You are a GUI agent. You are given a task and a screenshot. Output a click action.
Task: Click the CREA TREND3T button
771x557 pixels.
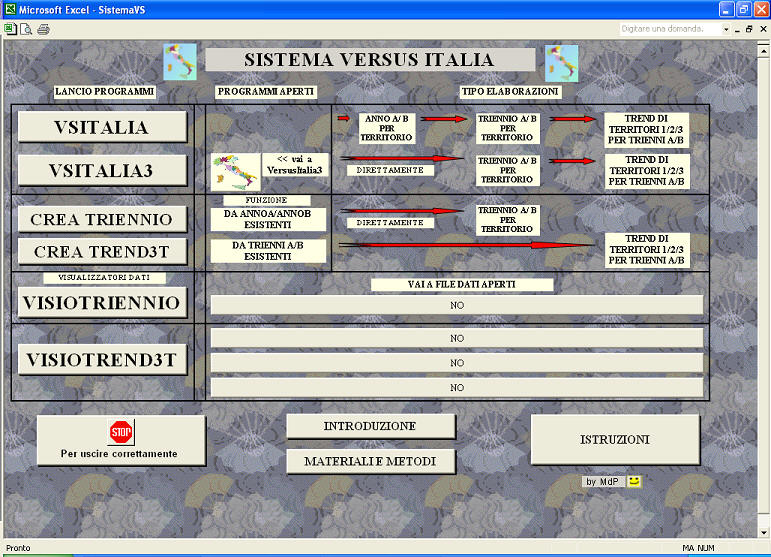point(102,252)
